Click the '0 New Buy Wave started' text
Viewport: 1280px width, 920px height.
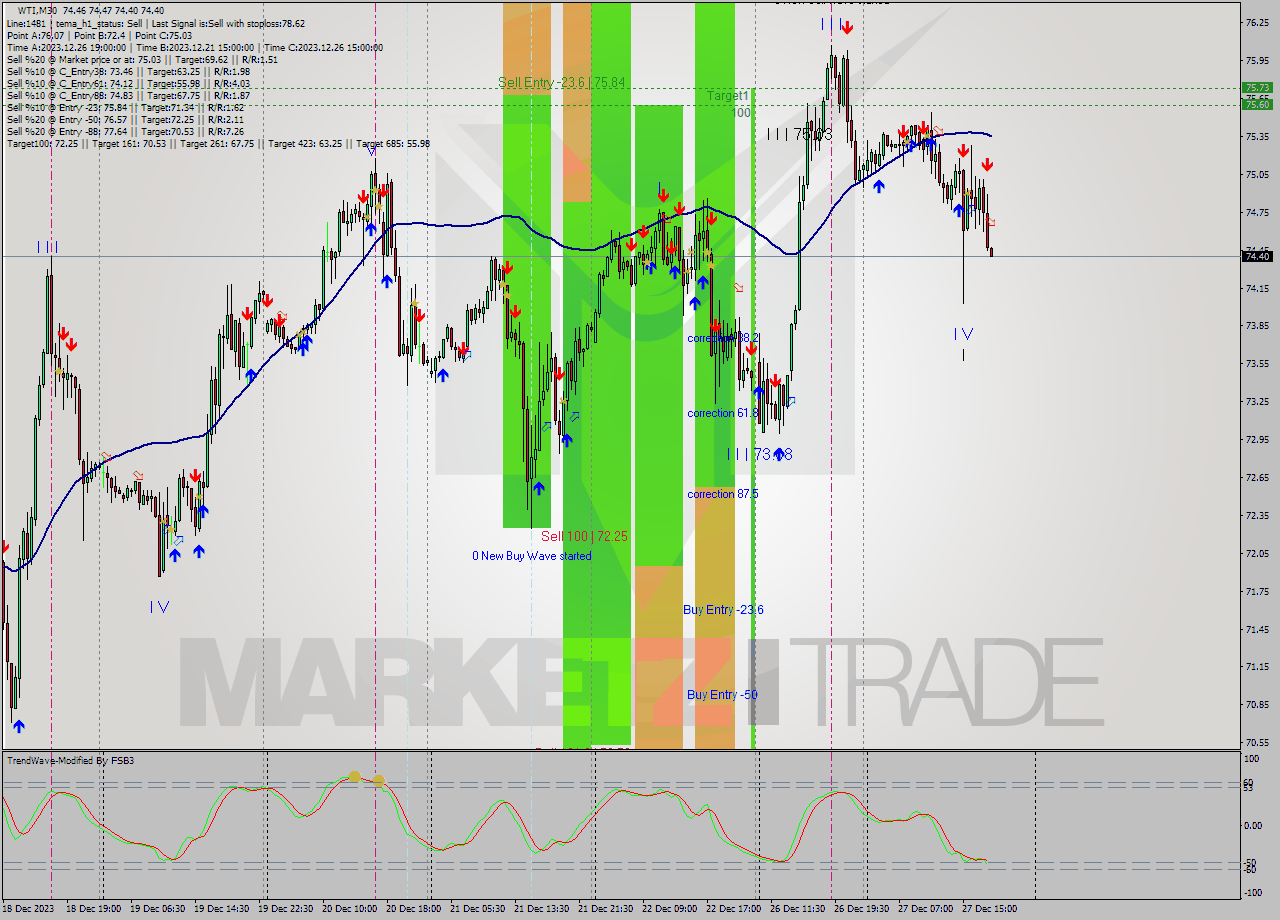532,556
